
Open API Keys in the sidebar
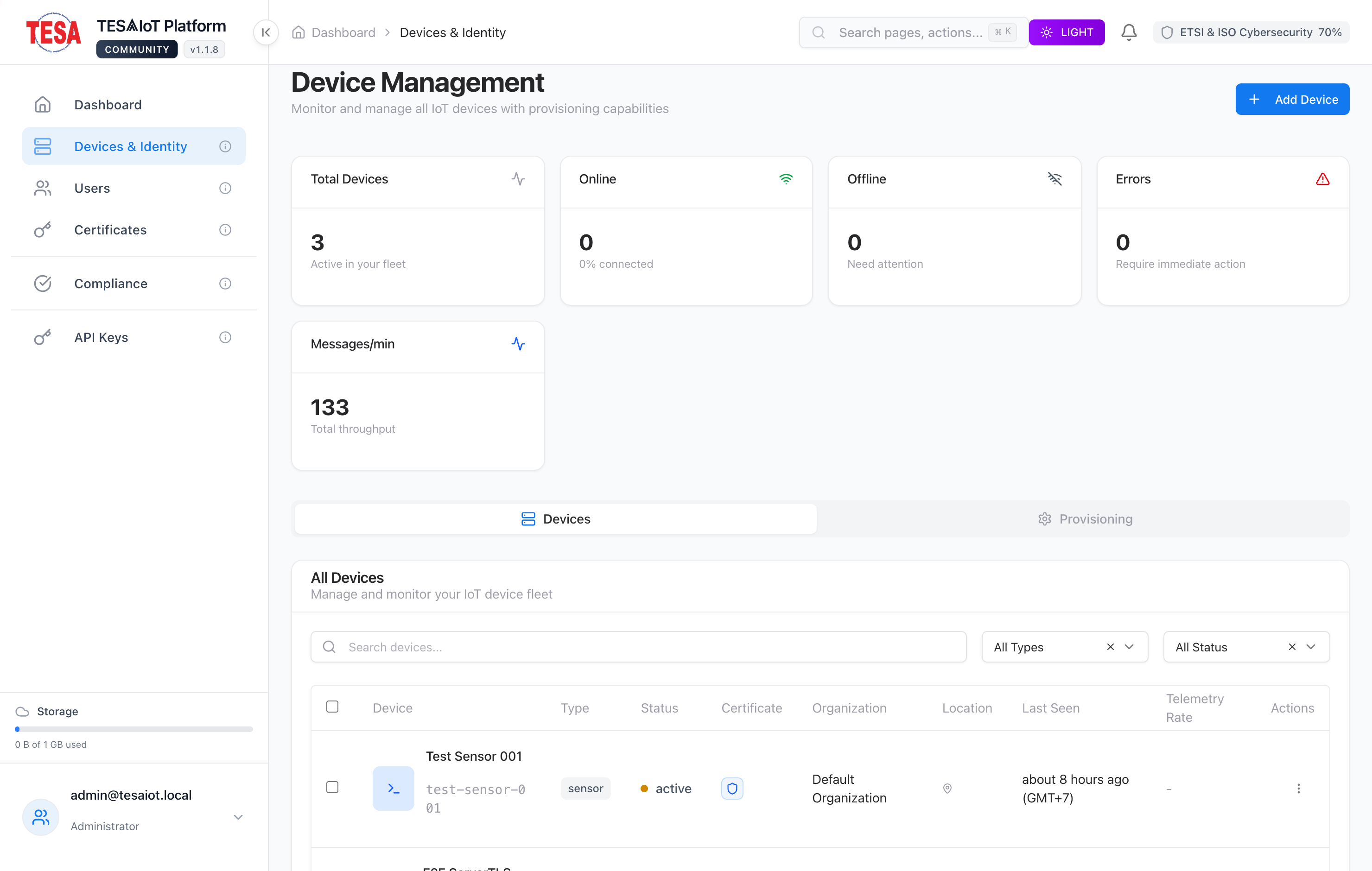pos(134,337)
